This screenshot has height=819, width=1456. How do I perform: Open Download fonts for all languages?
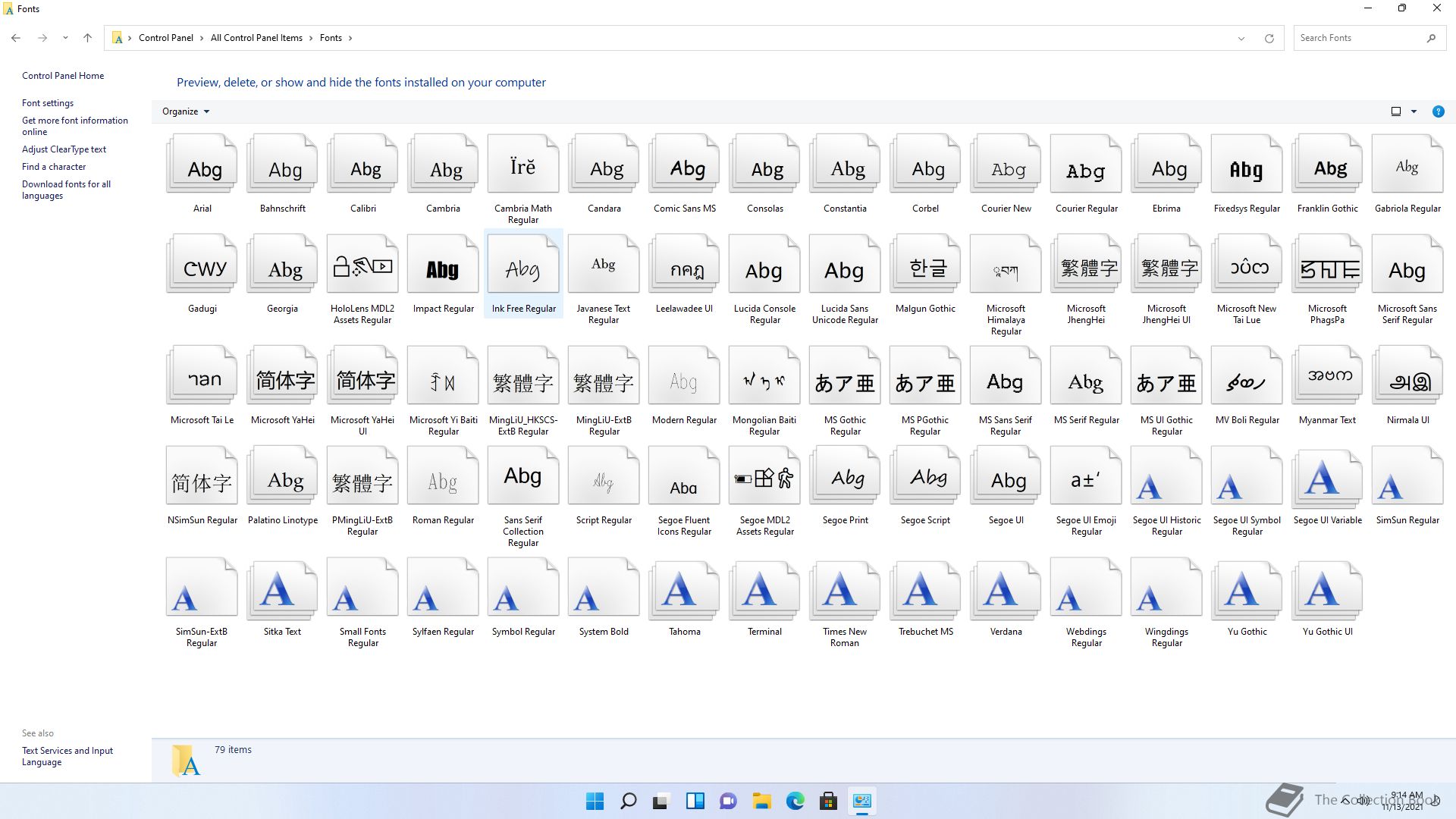point(66,190)
